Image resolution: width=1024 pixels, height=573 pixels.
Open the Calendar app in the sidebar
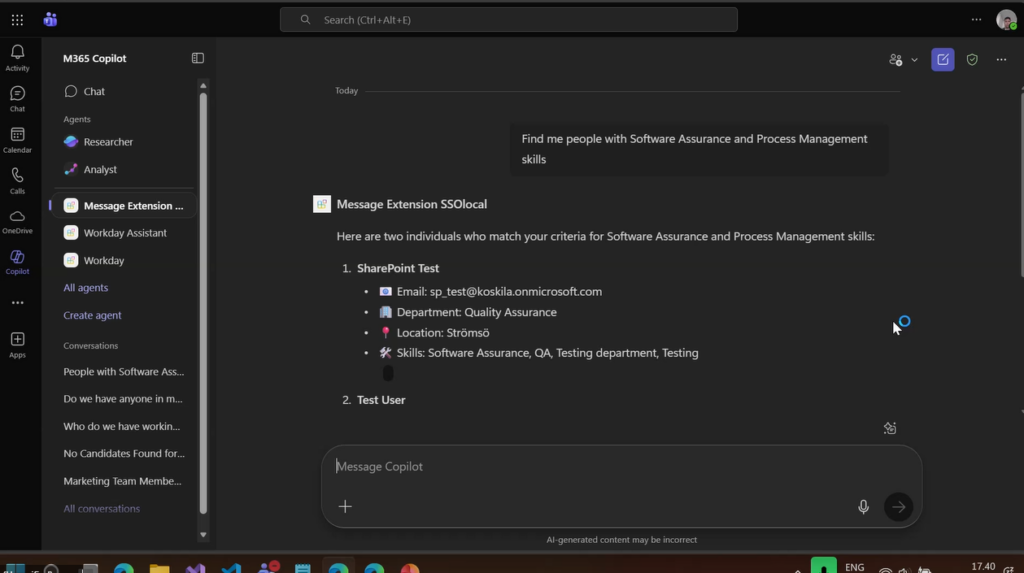click(x=17, y=139)
